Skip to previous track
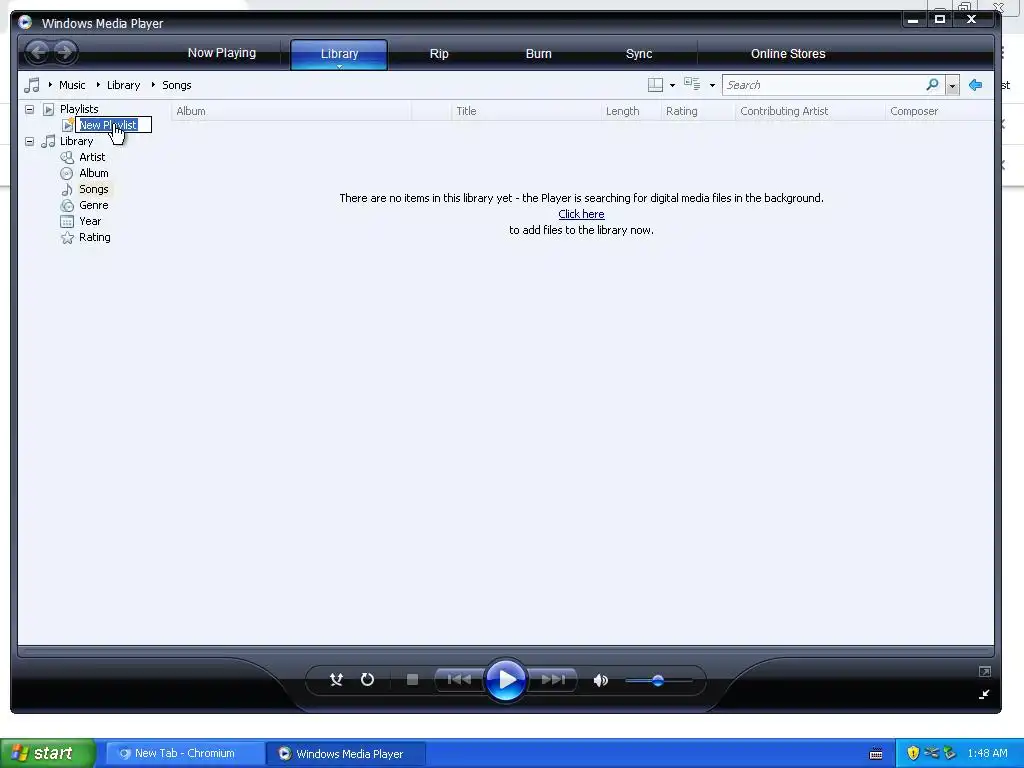 [459, 680]
